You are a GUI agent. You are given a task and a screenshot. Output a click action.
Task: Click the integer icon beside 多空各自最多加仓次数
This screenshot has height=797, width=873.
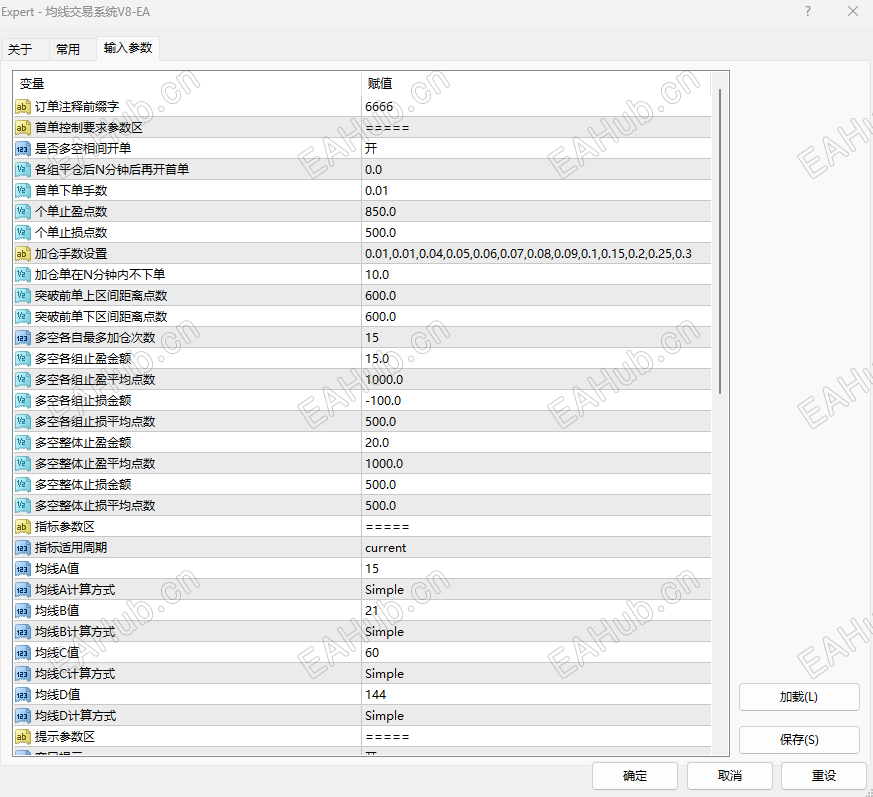coord(22,338)
